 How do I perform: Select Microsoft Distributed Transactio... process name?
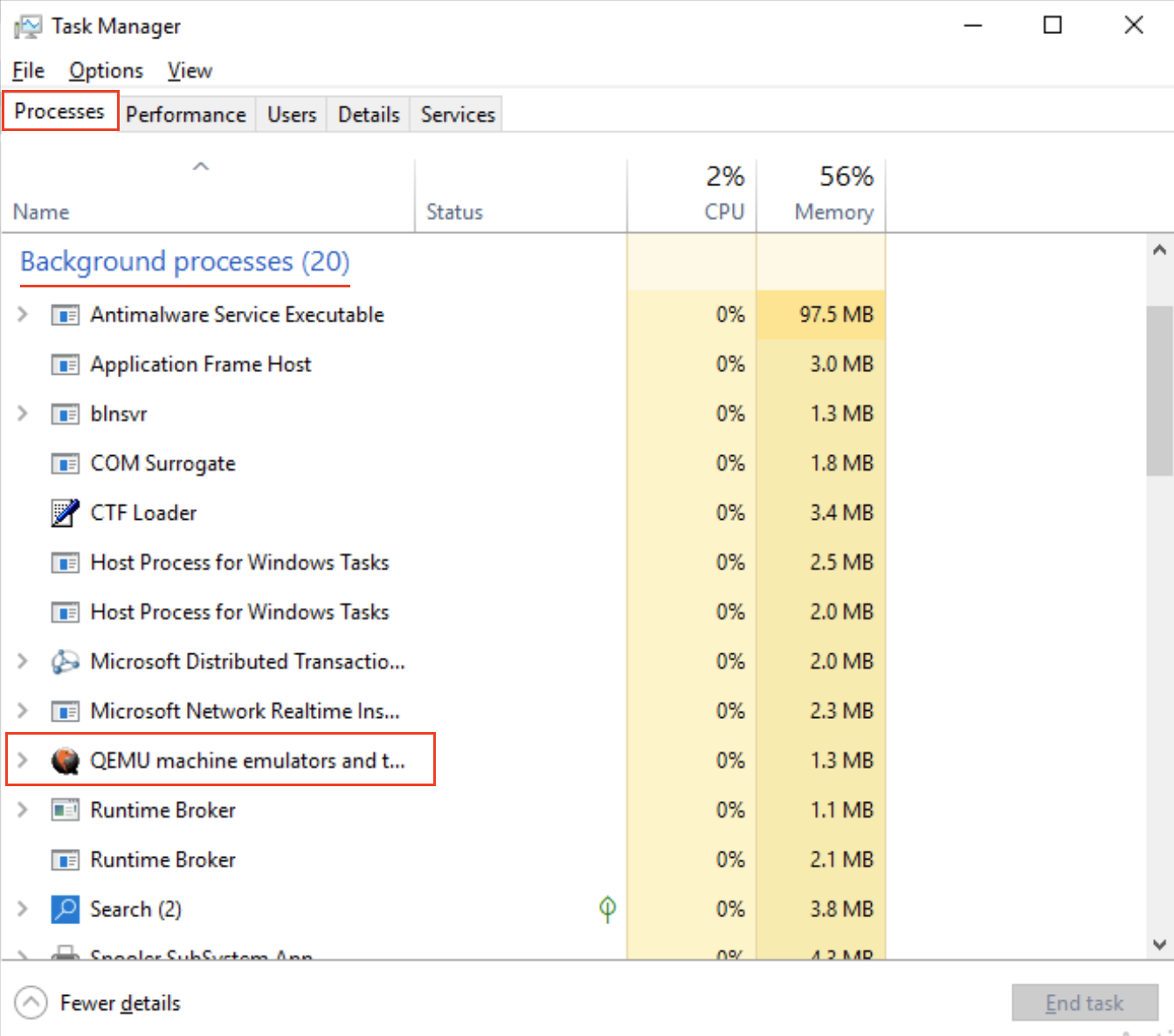(248, 662)
